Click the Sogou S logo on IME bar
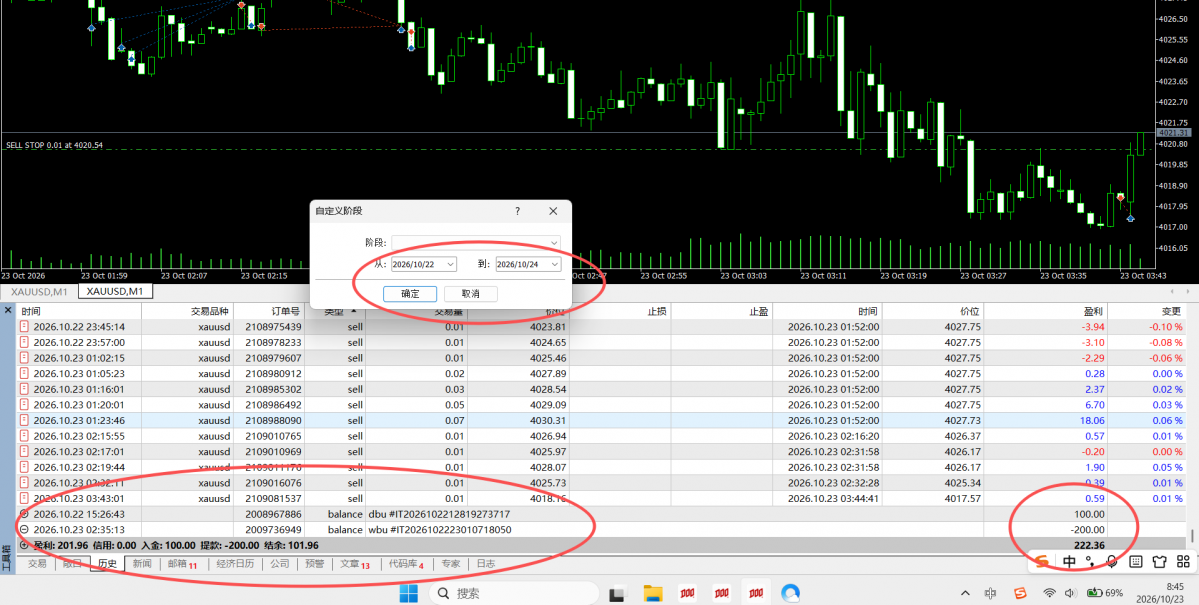1199x605 pixels. (x=1042, y=561)
